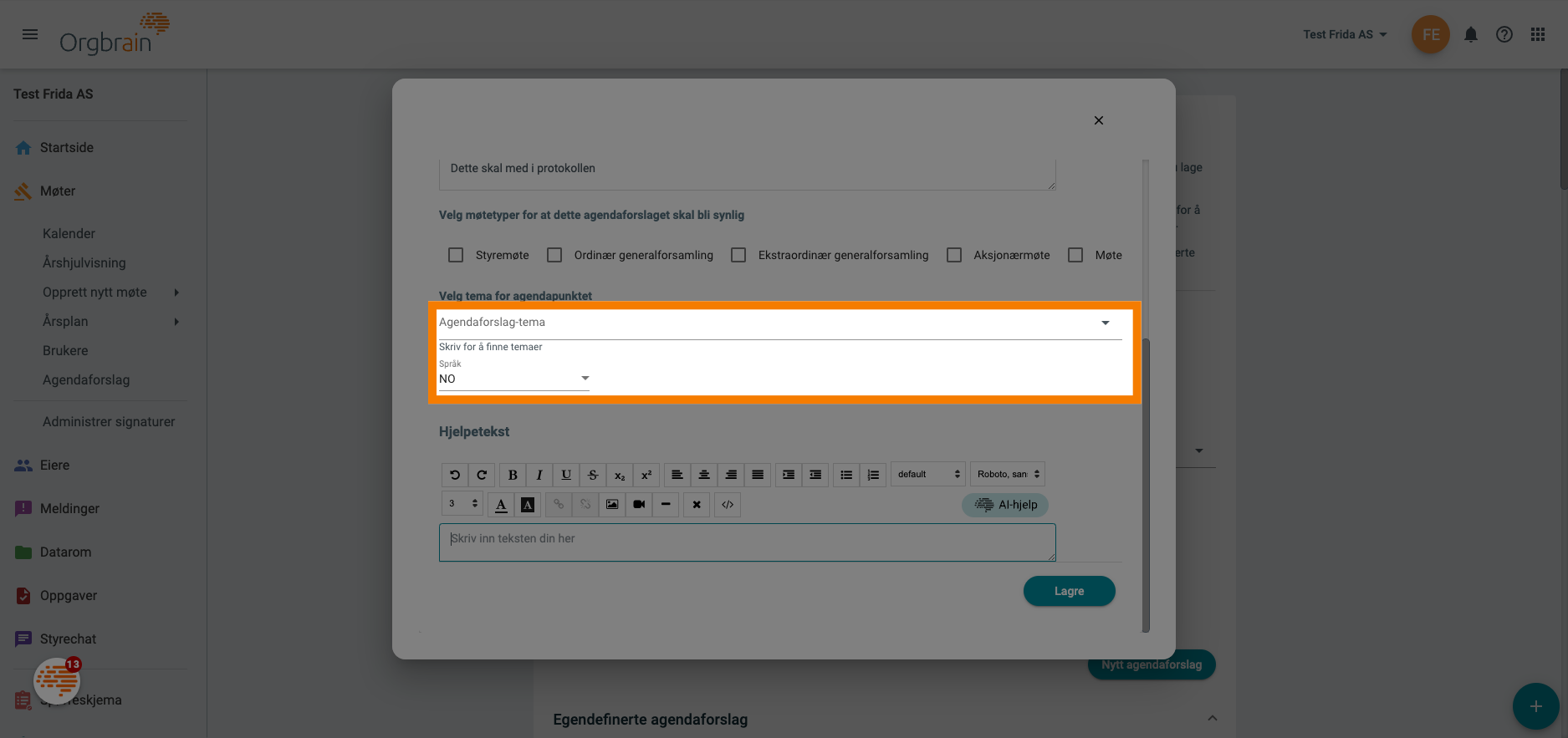Go to Startside in the sidebar
The width and height of the screenshot is (1568, 738).
tap(67, 148)
